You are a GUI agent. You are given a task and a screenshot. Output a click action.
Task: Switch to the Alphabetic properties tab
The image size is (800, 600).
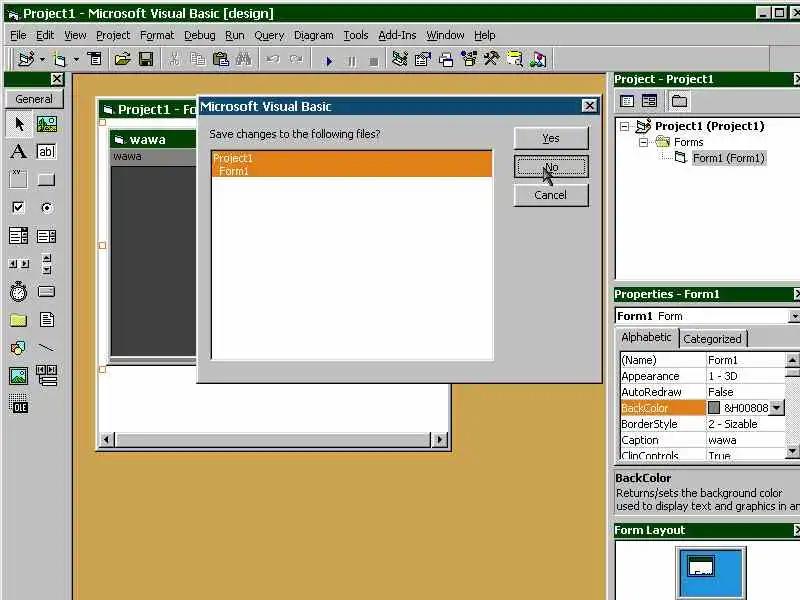click(646, 337)
